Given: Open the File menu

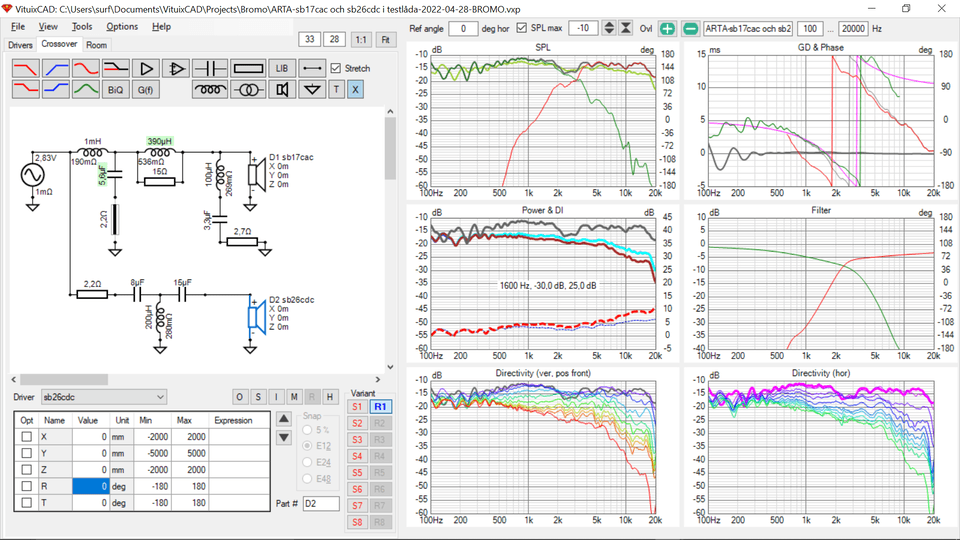Looking at the screenshot, I should click(18, 26).
